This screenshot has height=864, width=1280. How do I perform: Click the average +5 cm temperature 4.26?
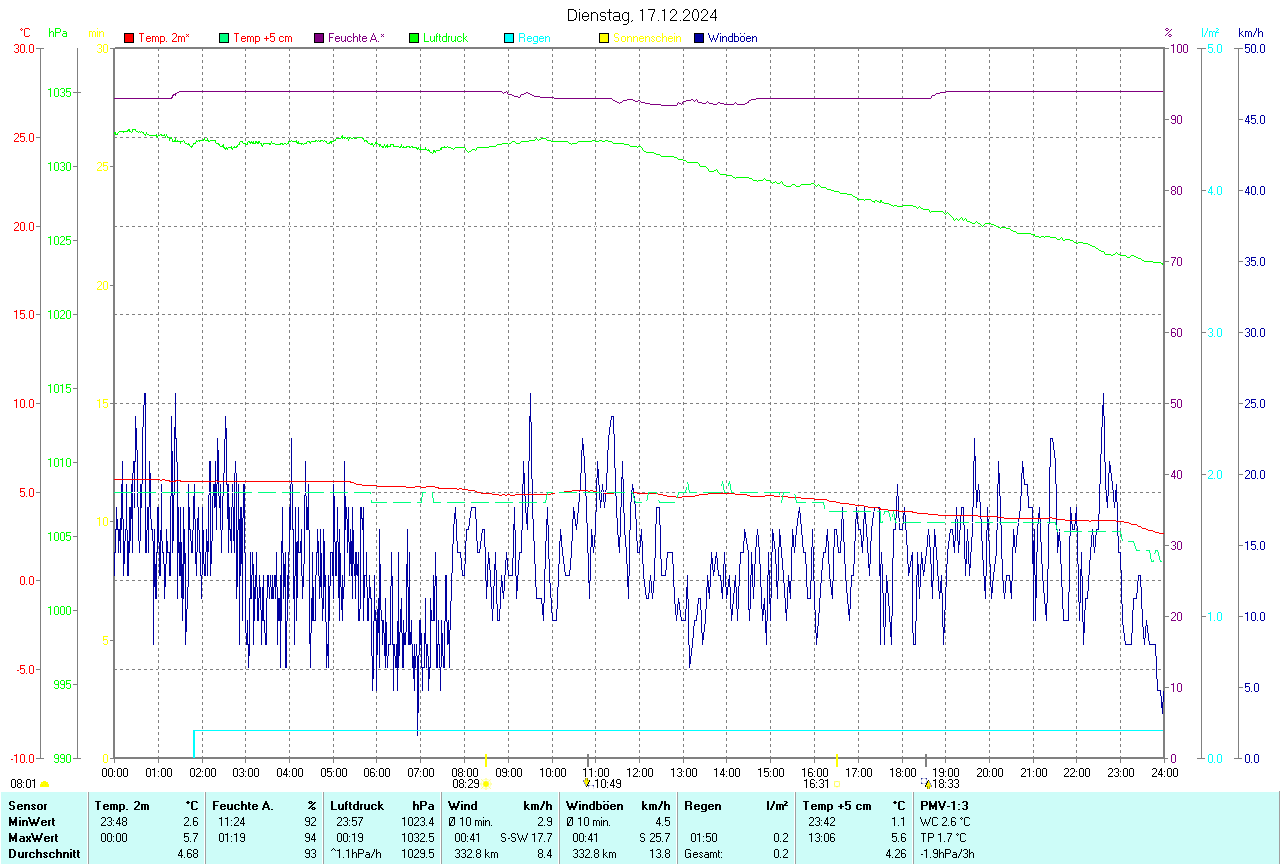tap(894, 854)
